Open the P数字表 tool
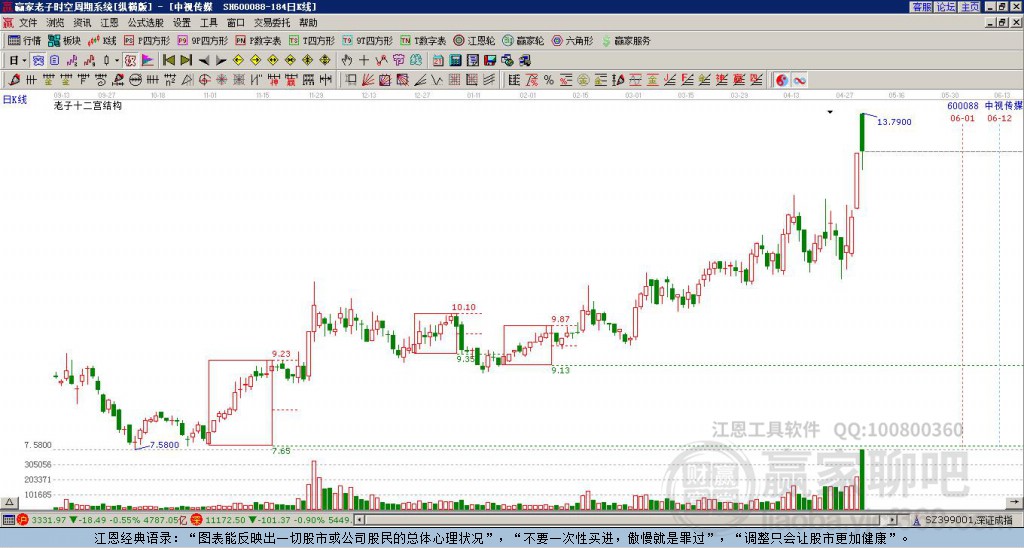The height and width of the screenshot is (548, 1024). [258, 40]
